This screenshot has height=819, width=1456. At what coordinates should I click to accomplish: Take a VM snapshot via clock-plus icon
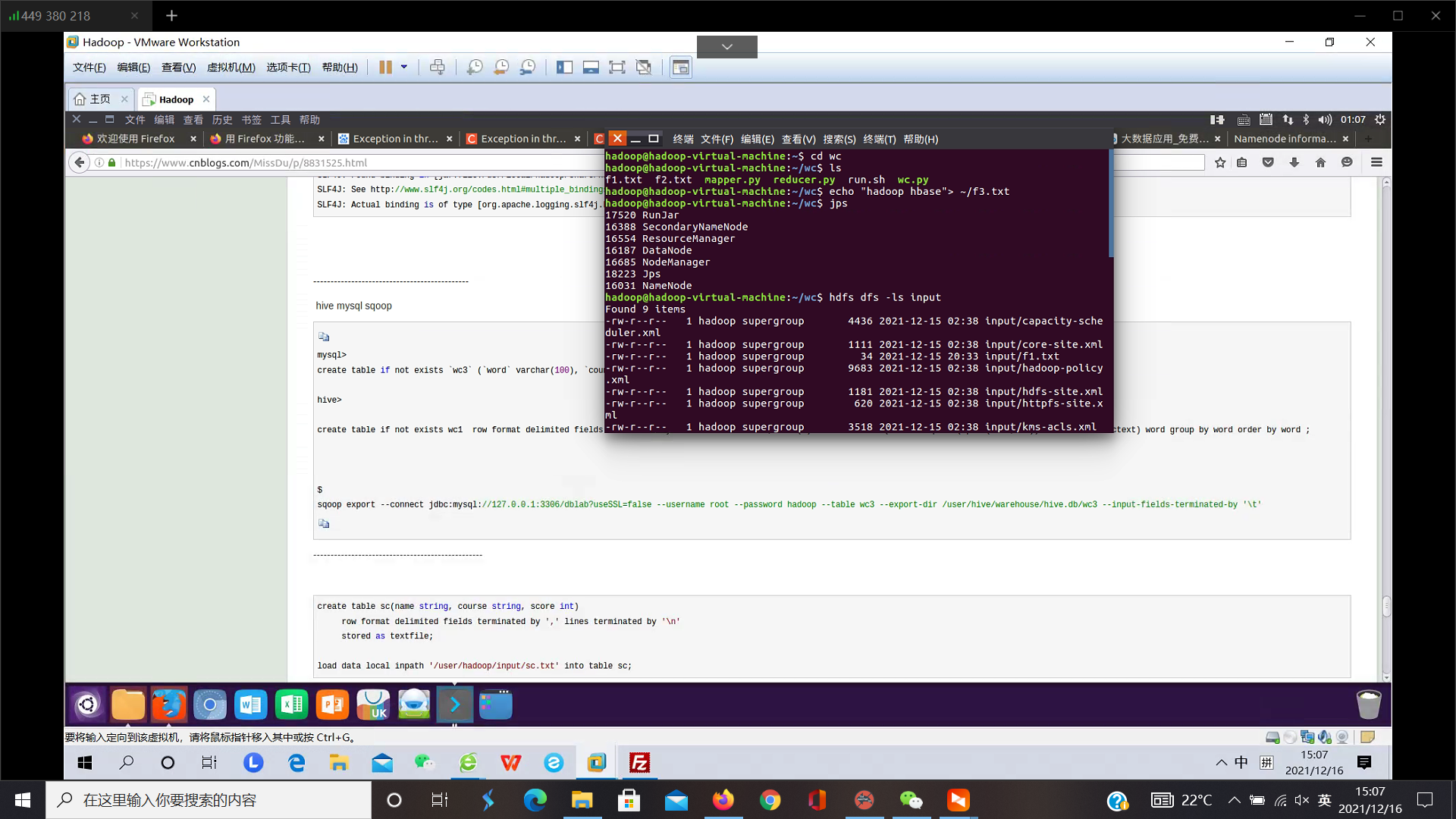pos(475,67)
